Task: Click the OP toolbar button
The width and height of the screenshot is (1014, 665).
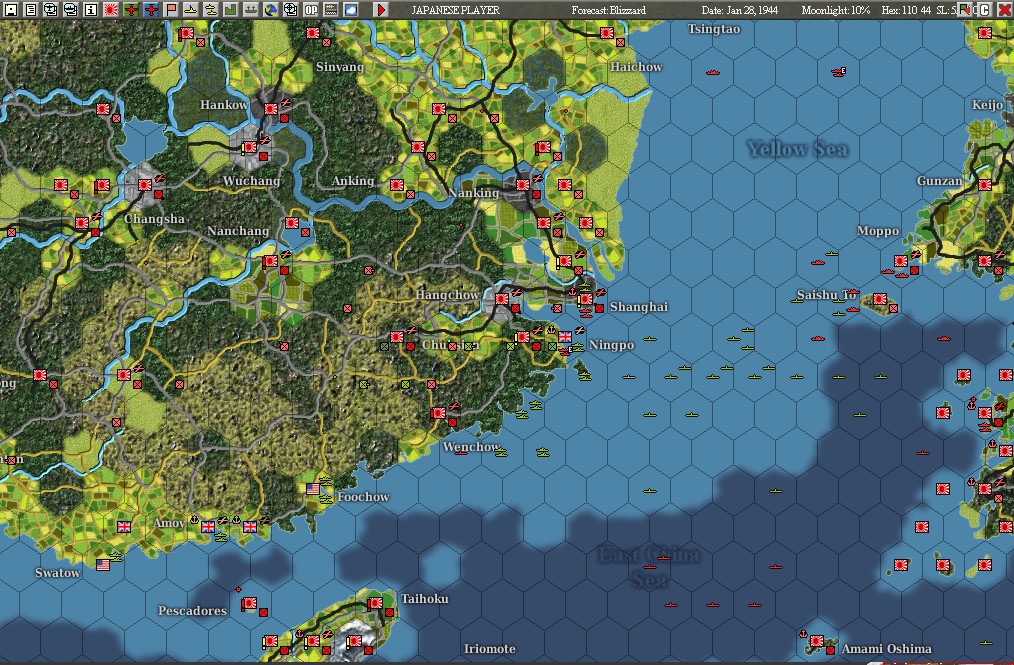Action: 311,10
